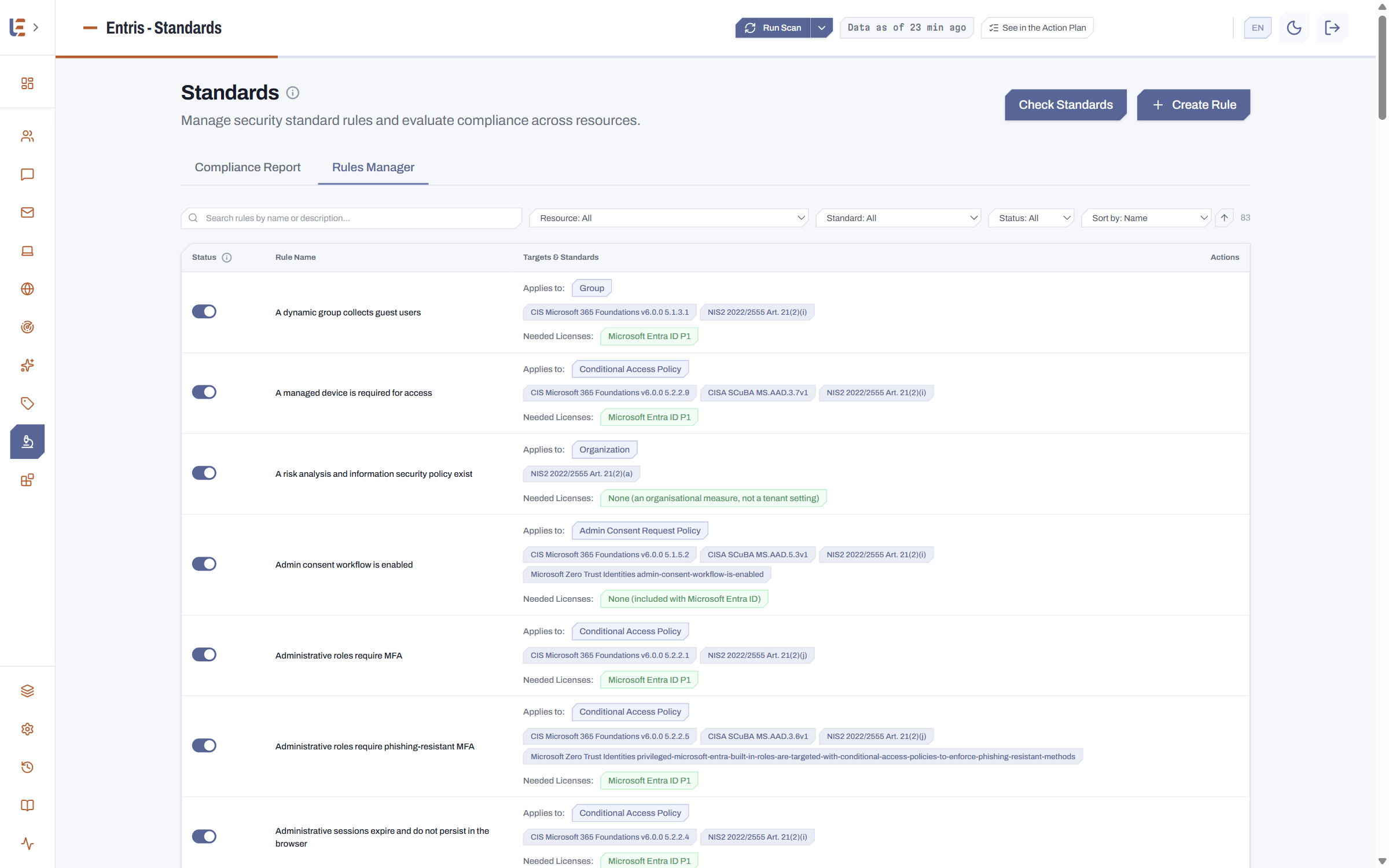Open the book documentation icon in sidebar
The height and width of the screenshot is (868, 1389).
click(x=27, y=806)
